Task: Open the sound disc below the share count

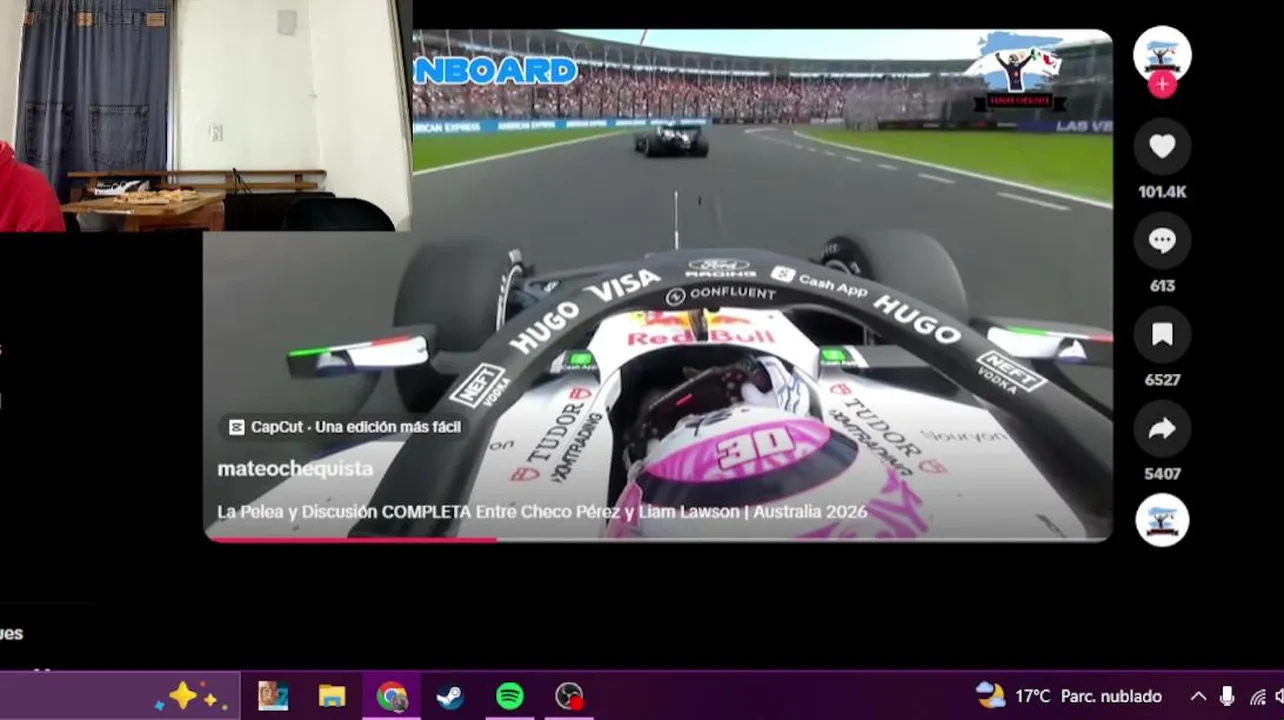Action: [x=1162, y=520]
